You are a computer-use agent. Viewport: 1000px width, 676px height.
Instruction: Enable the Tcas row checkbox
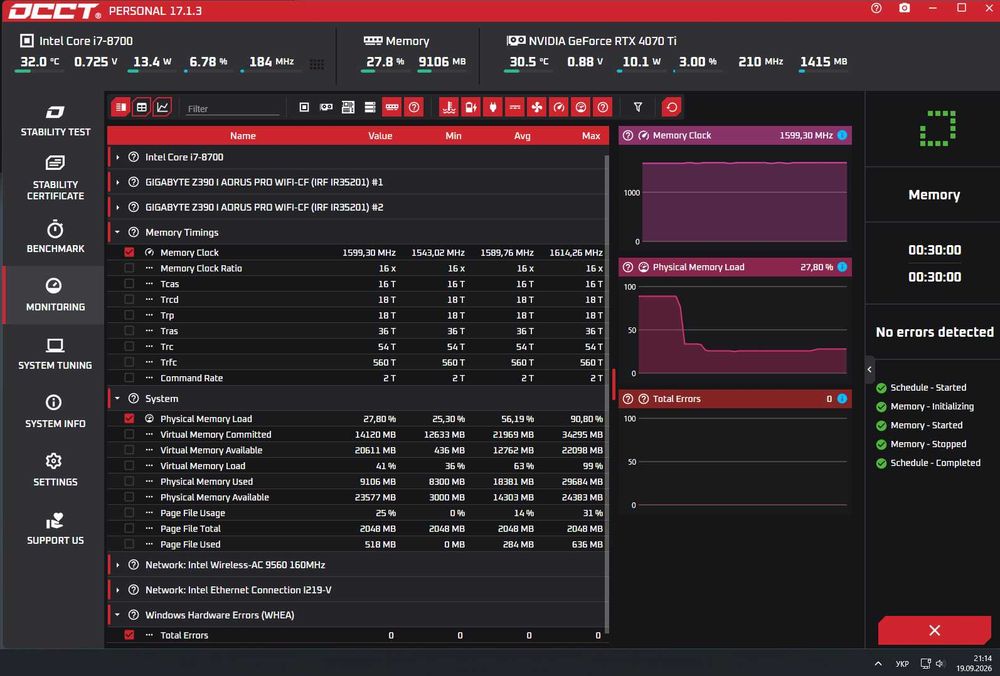pyautogui.click(x=129, y=284)
